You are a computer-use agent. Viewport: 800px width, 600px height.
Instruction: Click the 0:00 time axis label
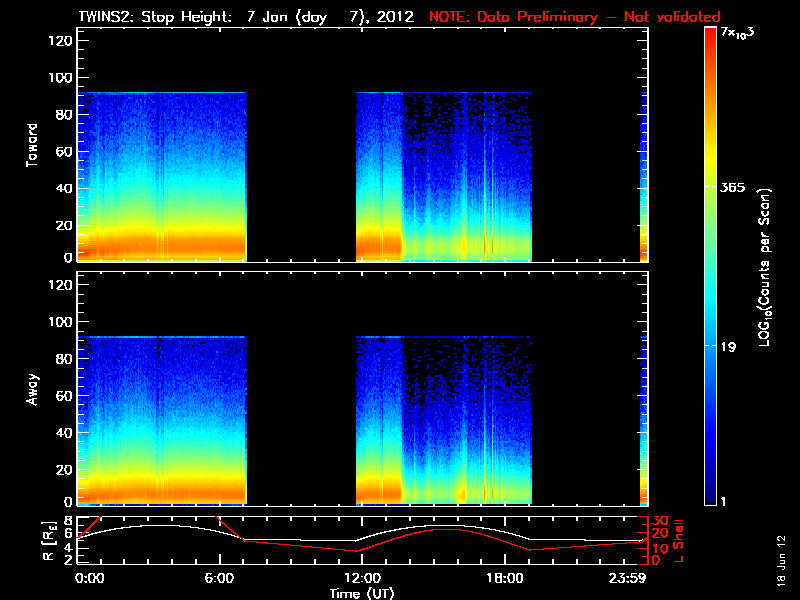[89, 578]
